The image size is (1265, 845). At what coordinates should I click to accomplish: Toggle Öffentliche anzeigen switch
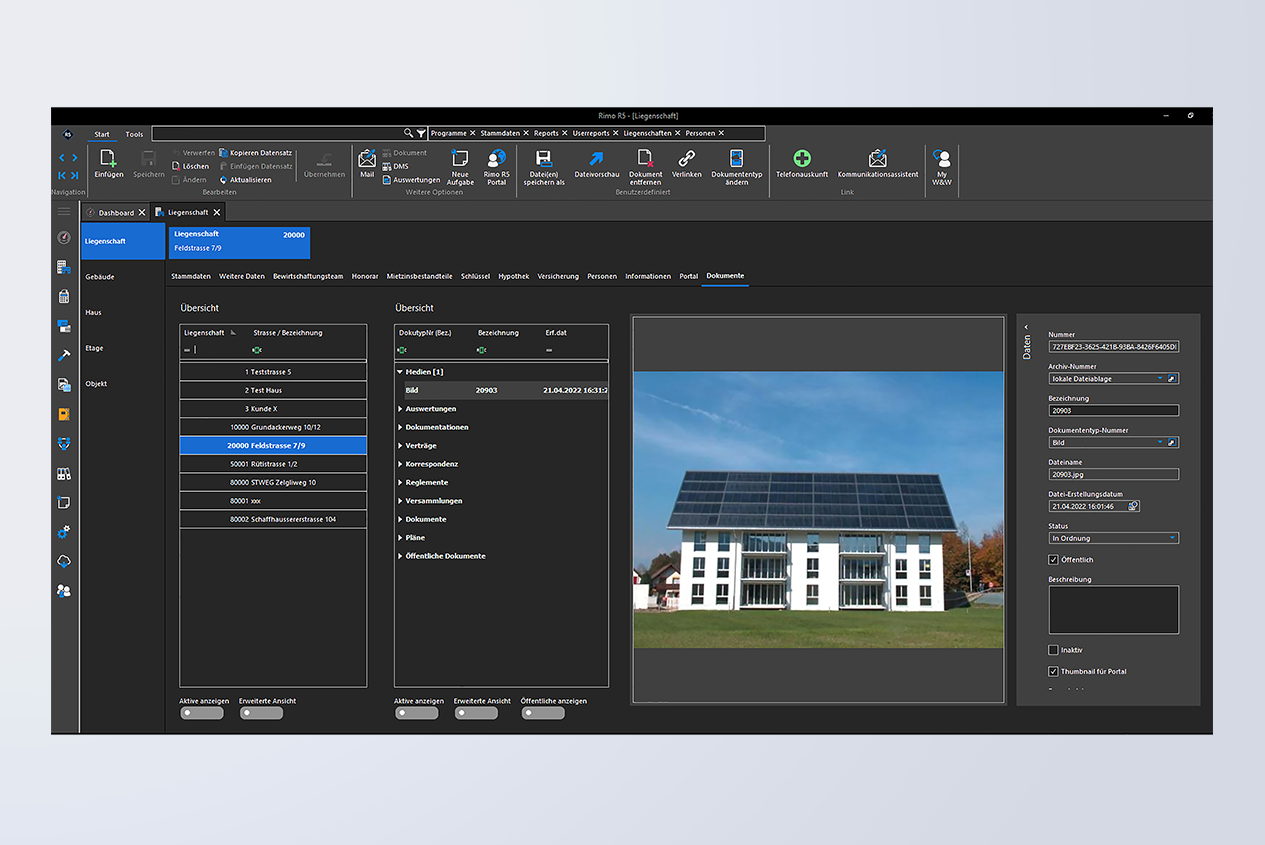[543, 714]
